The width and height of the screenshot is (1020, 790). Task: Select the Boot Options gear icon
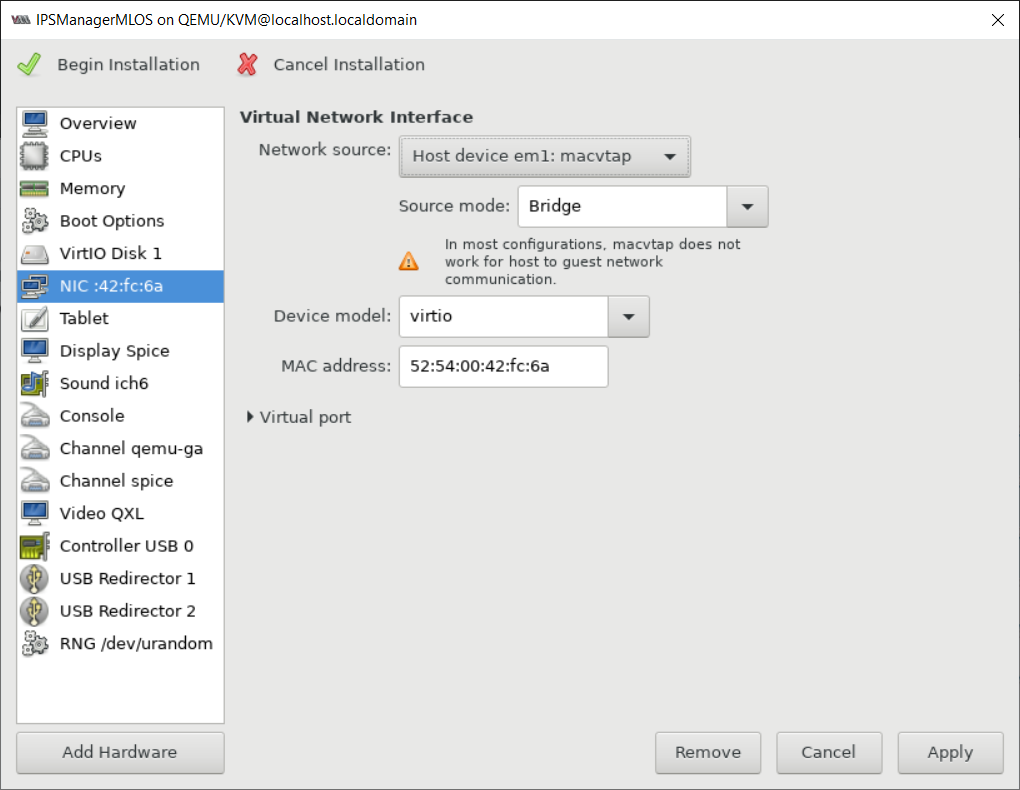[x=34, y=221]
